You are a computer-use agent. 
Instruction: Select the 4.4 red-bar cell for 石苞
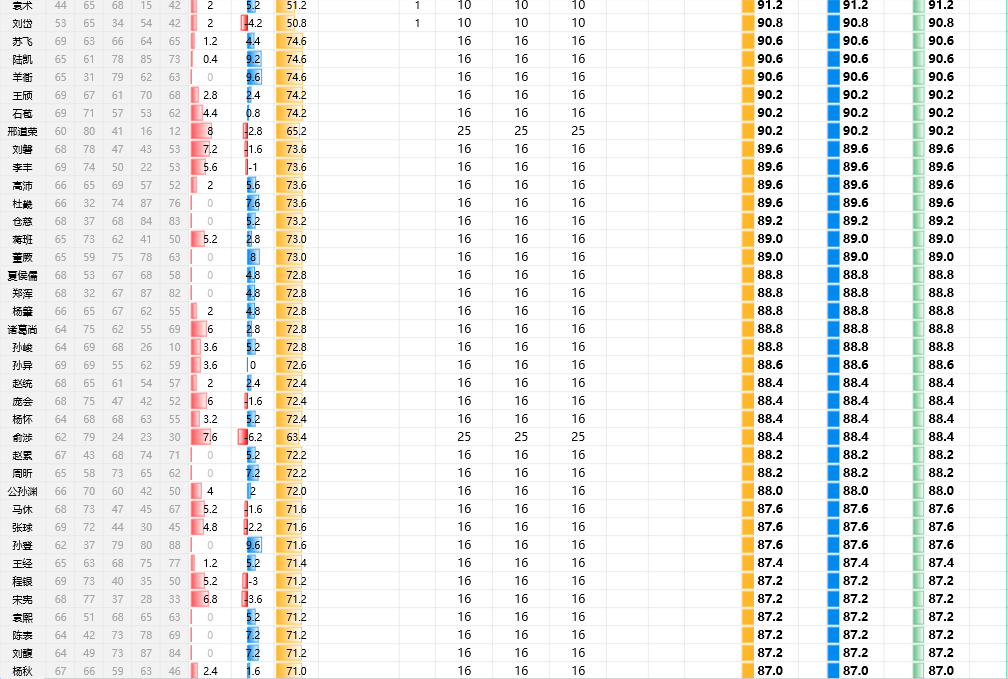(210, 113)
